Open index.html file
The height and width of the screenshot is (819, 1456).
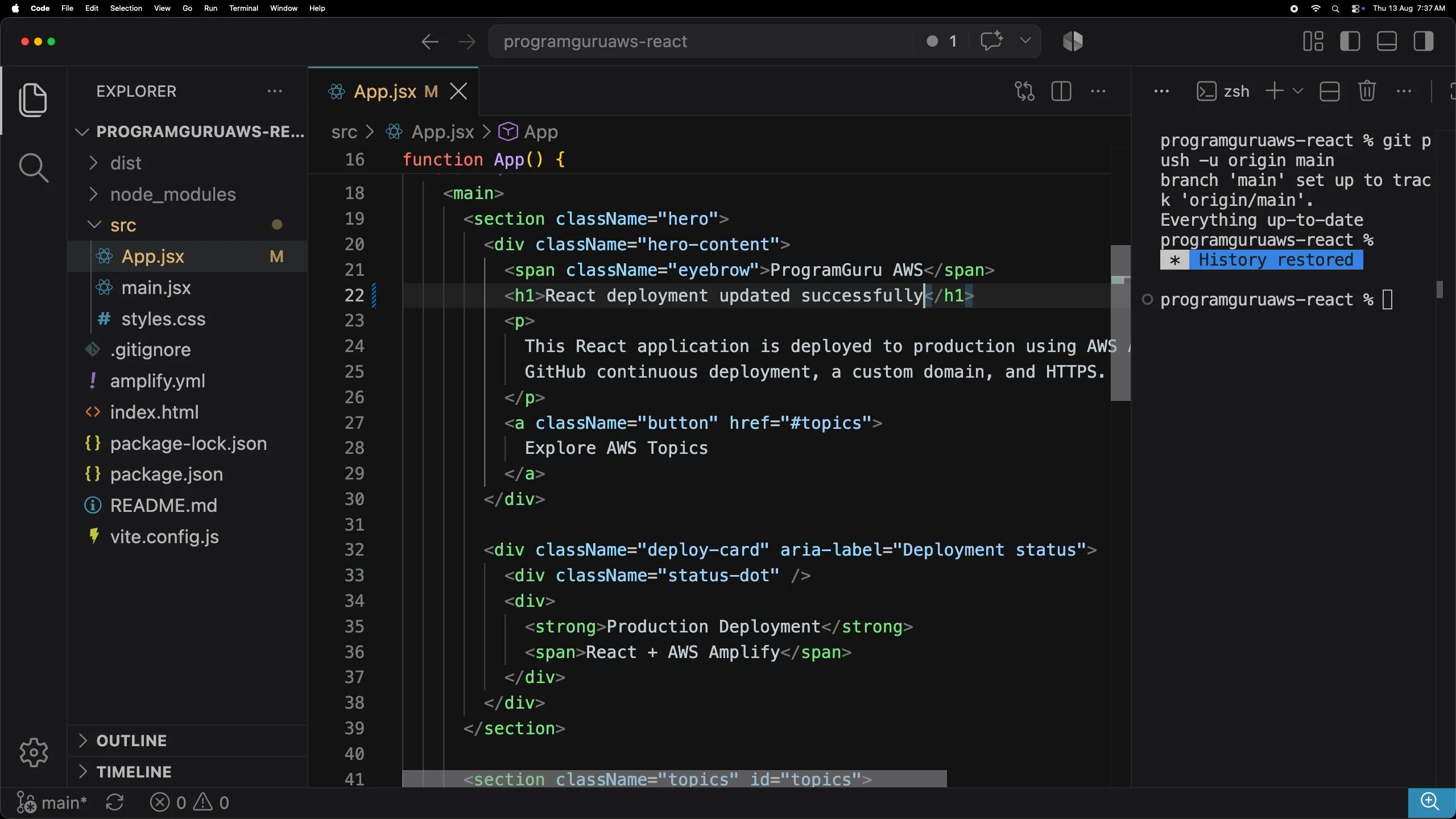(x=188, y=412)
